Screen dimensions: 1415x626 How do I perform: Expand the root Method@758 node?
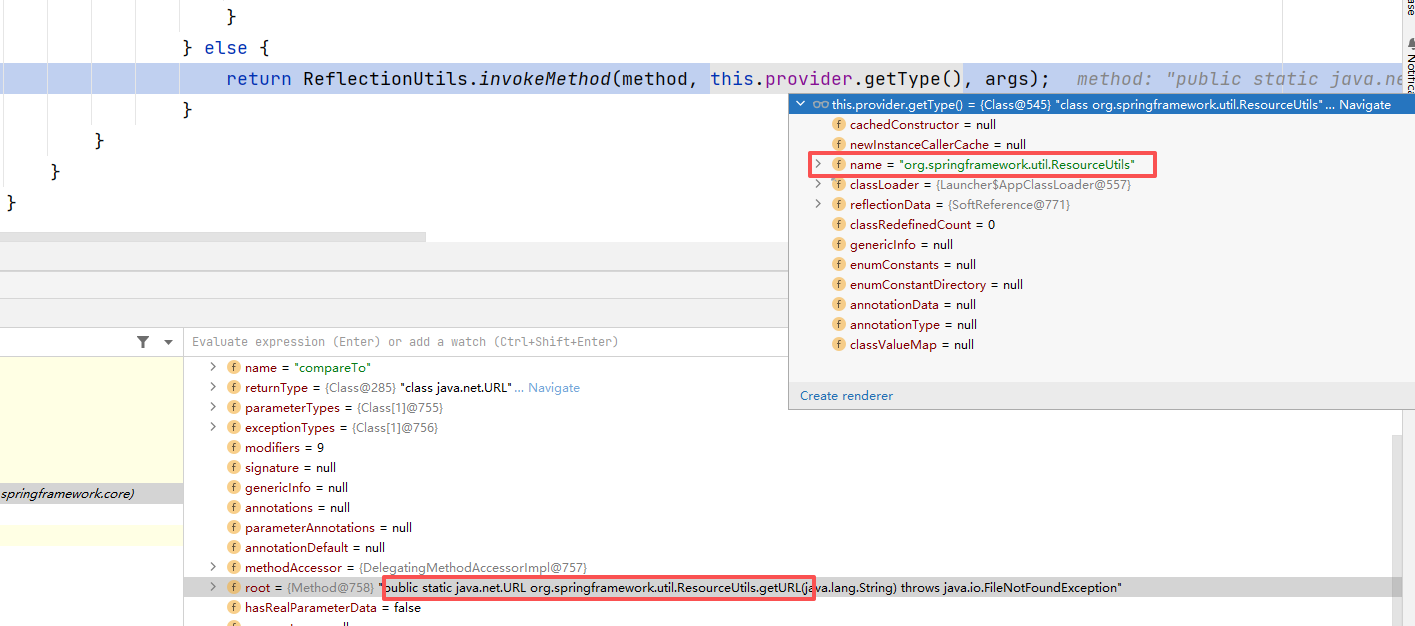click(x=213, y=587)
